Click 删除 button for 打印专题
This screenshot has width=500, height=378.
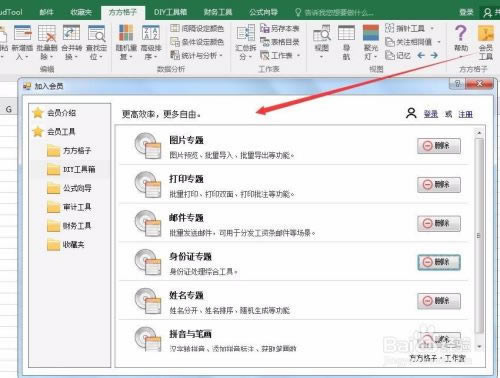pyautogui.click(x=439, y=185)
